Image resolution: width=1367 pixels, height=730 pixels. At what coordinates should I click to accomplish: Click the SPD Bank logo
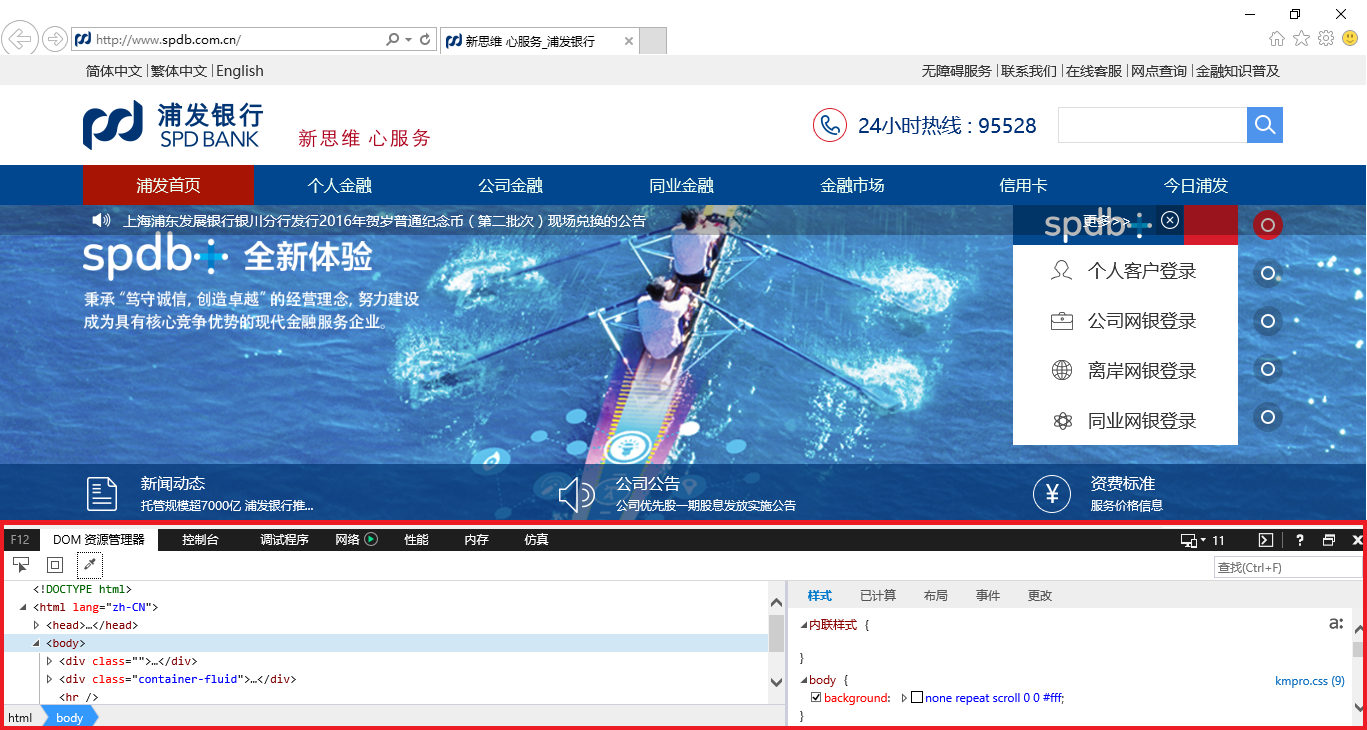[x=173, y=125]
